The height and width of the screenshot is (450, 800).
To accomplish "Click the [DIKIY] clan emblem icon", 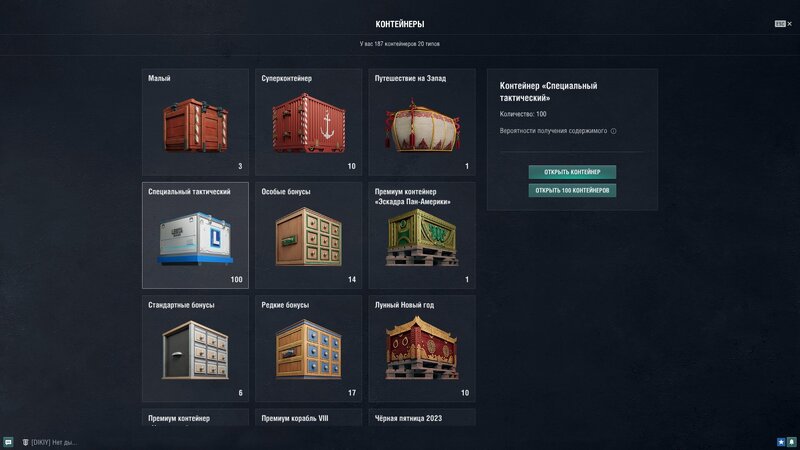I will [x=25, y=442].
